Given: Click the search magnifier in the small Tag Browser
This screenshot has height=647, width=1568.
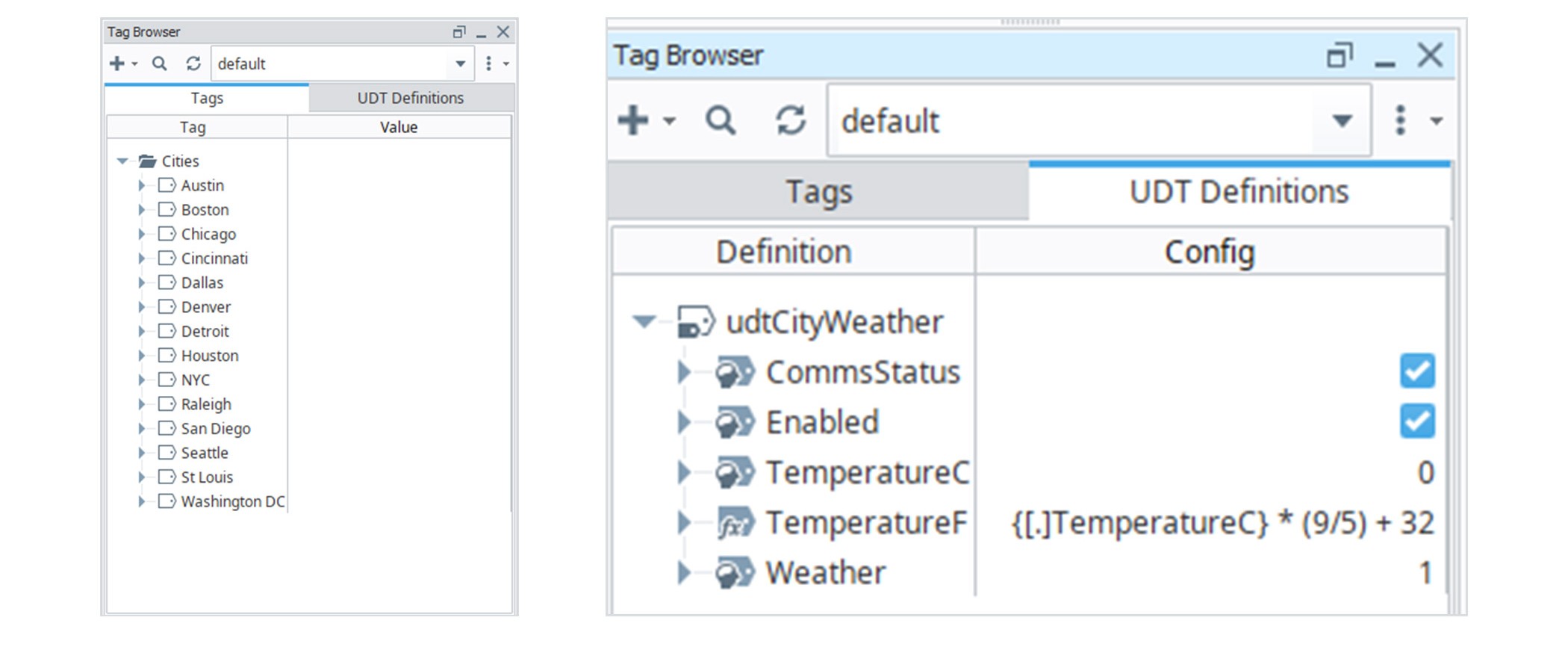Looking at the screenshot, I should click(x=159, y=64).
